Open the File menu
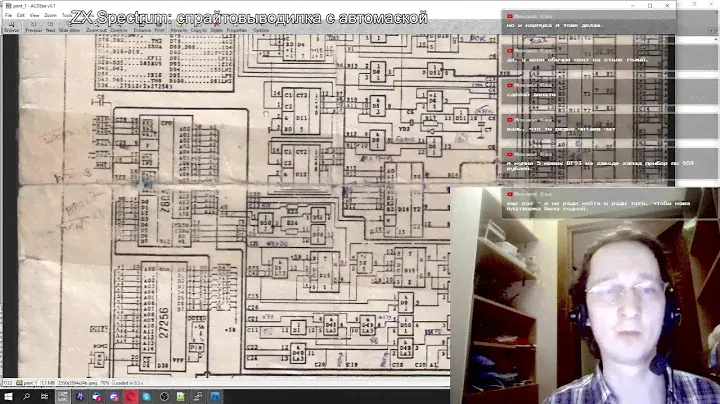This screenshot has height=404, width=720. coord(8,16)
